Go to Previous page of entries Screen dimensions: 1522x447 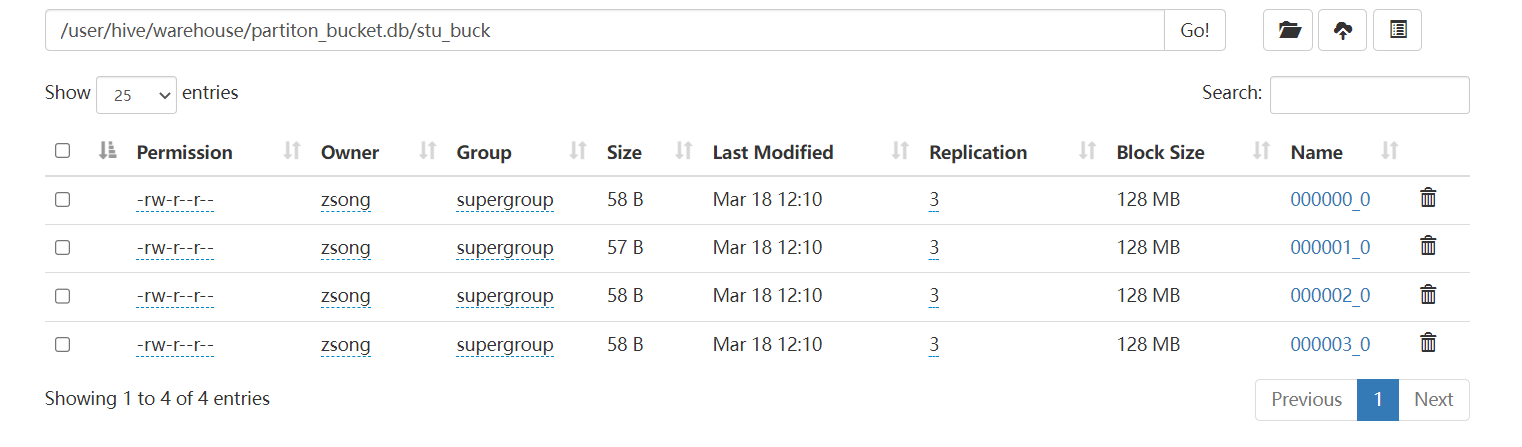coord(1306,399)
